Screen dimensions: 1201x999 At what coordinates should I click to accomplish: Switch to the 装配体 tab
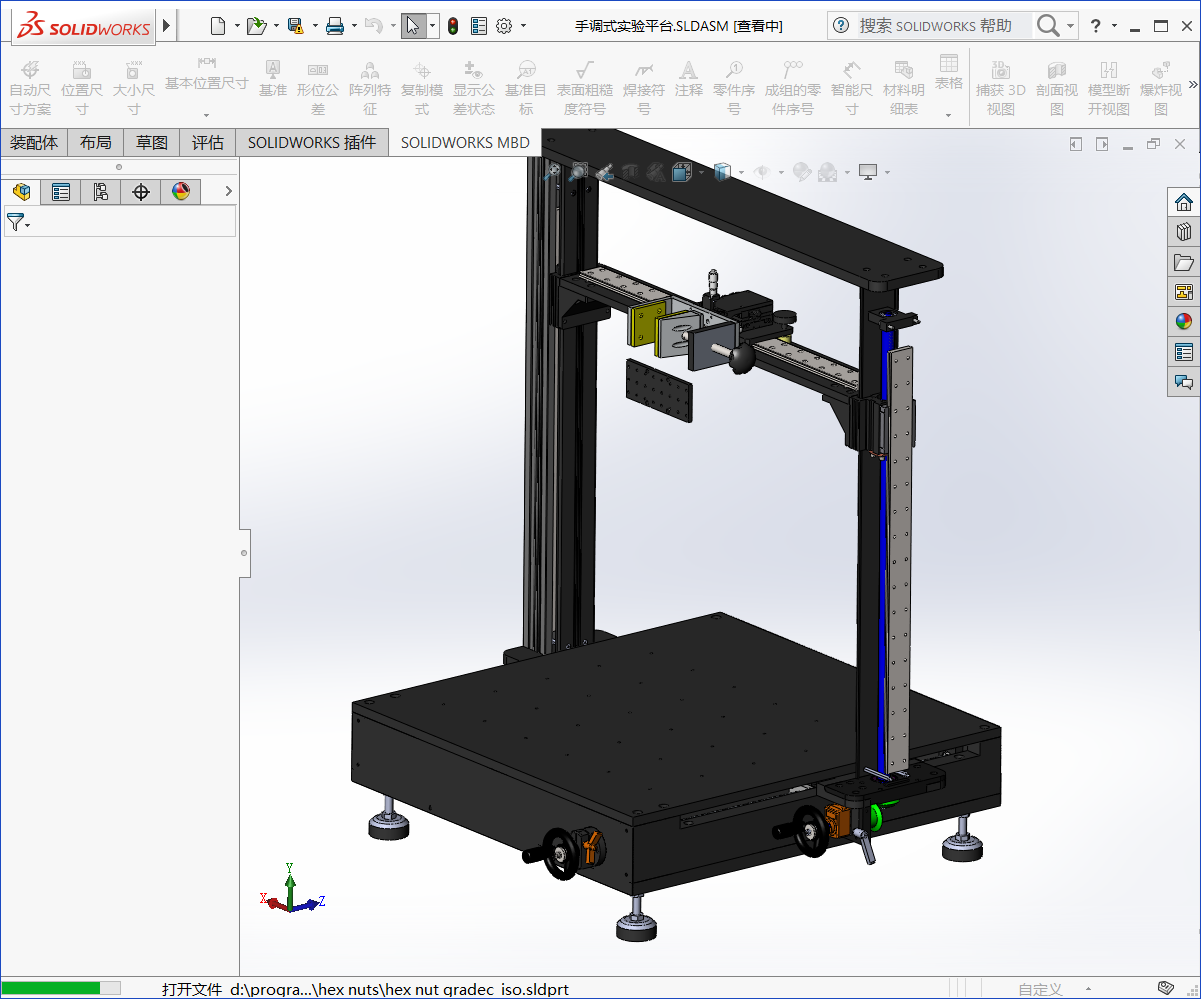34,143
